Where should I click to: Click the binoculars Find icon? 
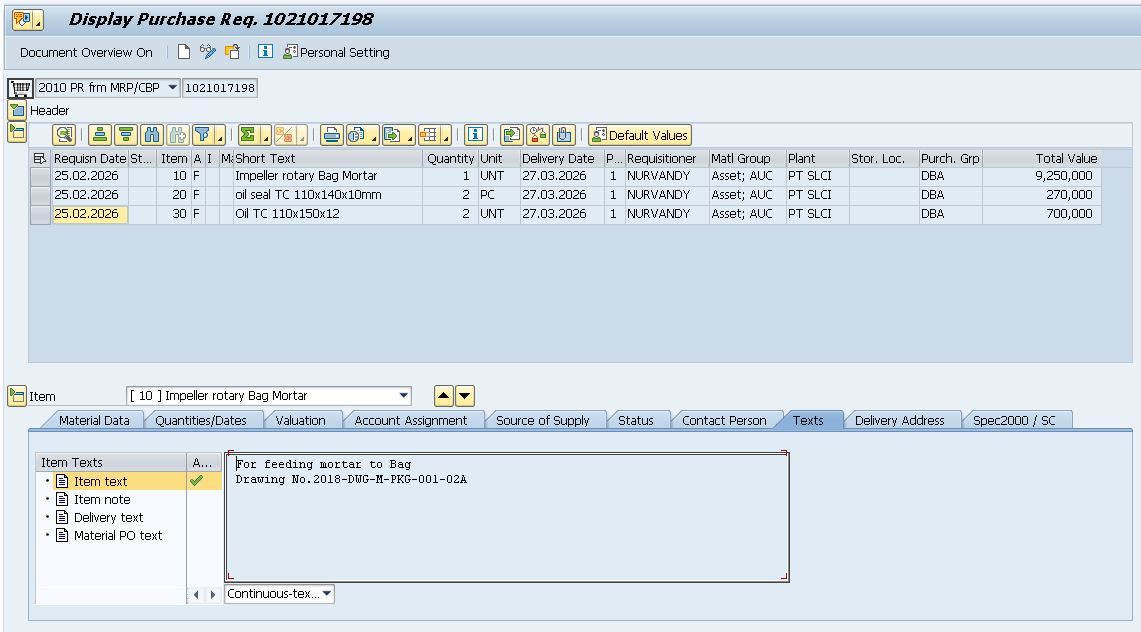pyautogui.click(x=152, y=135)
